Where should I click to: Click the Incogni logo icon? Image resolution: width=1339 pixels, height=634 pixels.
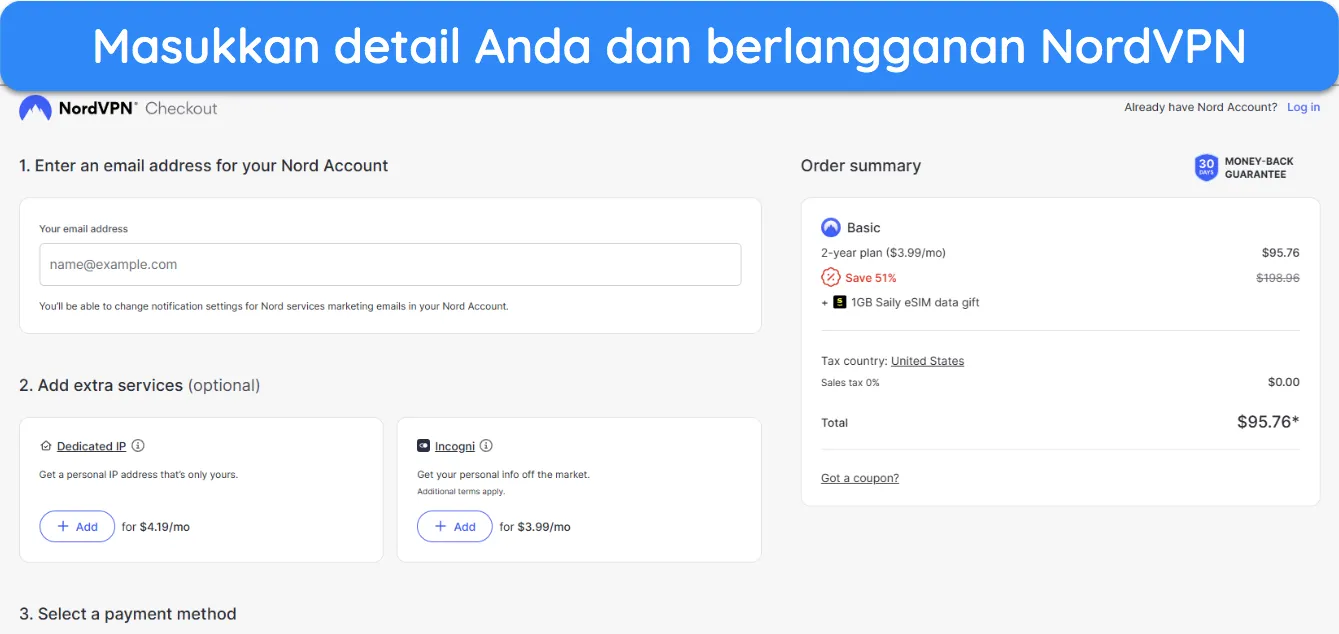tap(423, 446)
